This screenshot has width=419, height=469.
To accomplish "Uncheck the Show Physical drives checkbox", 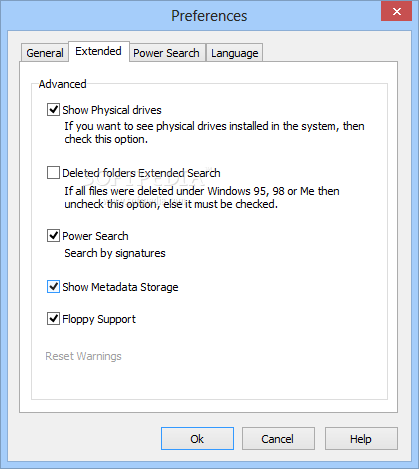I will (53, 110).
